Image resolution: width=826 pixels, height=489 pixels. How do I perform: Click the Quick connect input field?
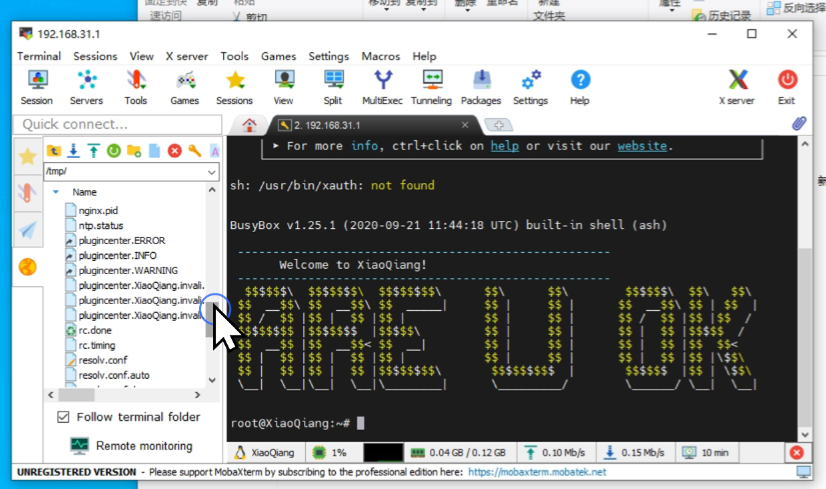(115, 124)
